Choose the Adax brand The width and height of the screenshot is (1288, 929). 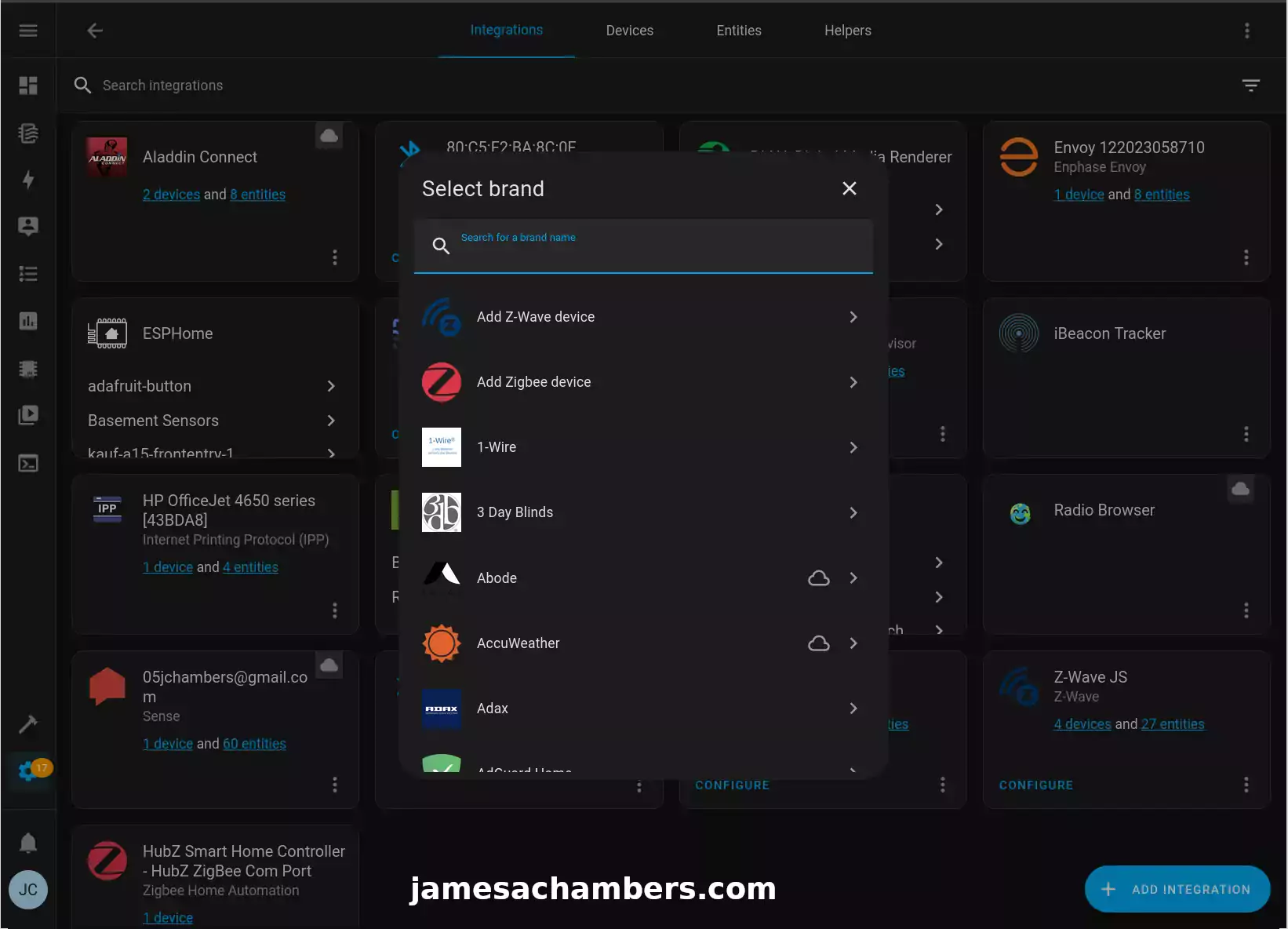click(643, 709)
